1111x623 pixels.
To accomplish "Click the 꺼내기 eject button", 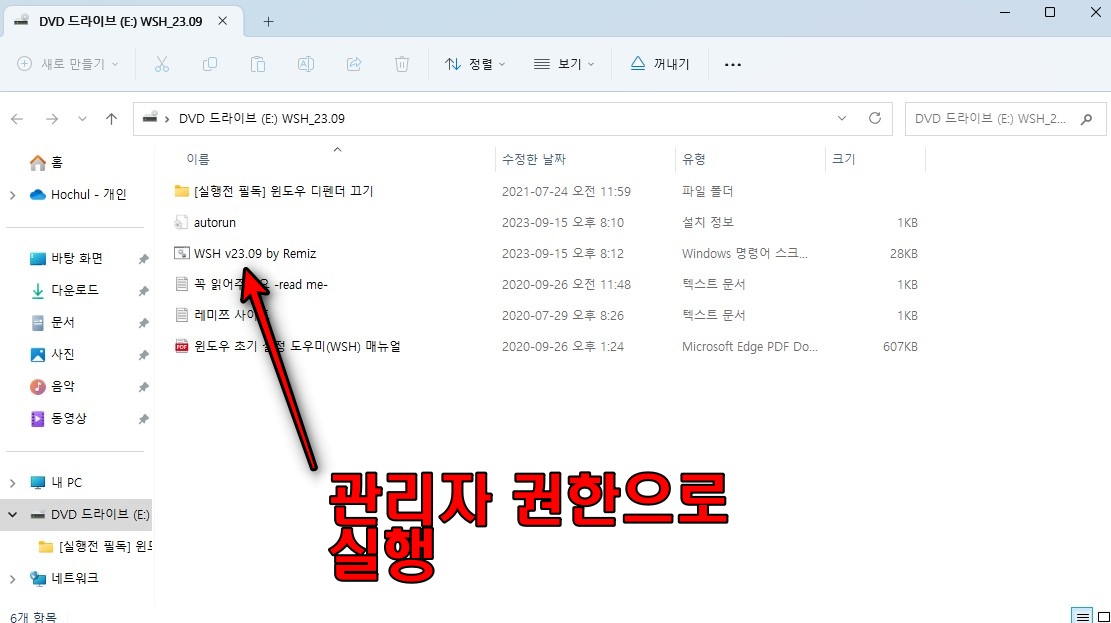I will pyautogui.click(x=660, y=64).
